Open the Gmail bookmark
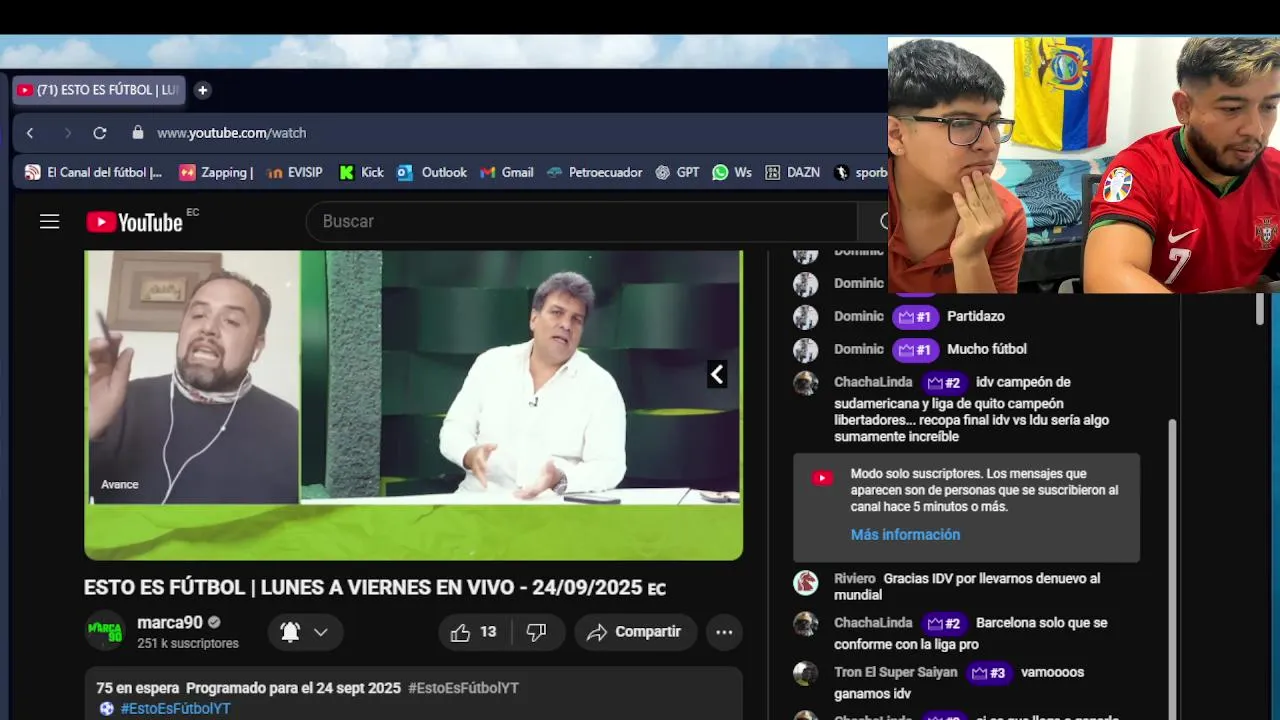Viewport: 1280px width, 720px height. coord(507,172)
